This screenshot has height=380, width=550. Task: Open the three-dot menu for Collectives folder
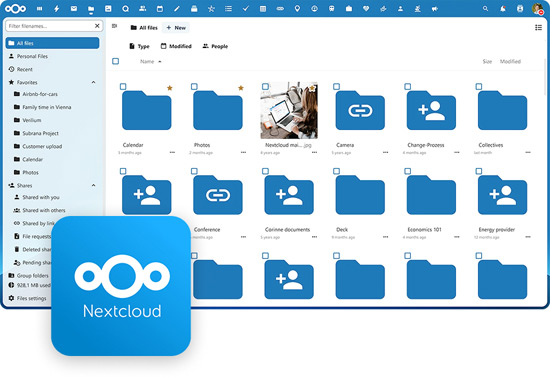[528, 152]
